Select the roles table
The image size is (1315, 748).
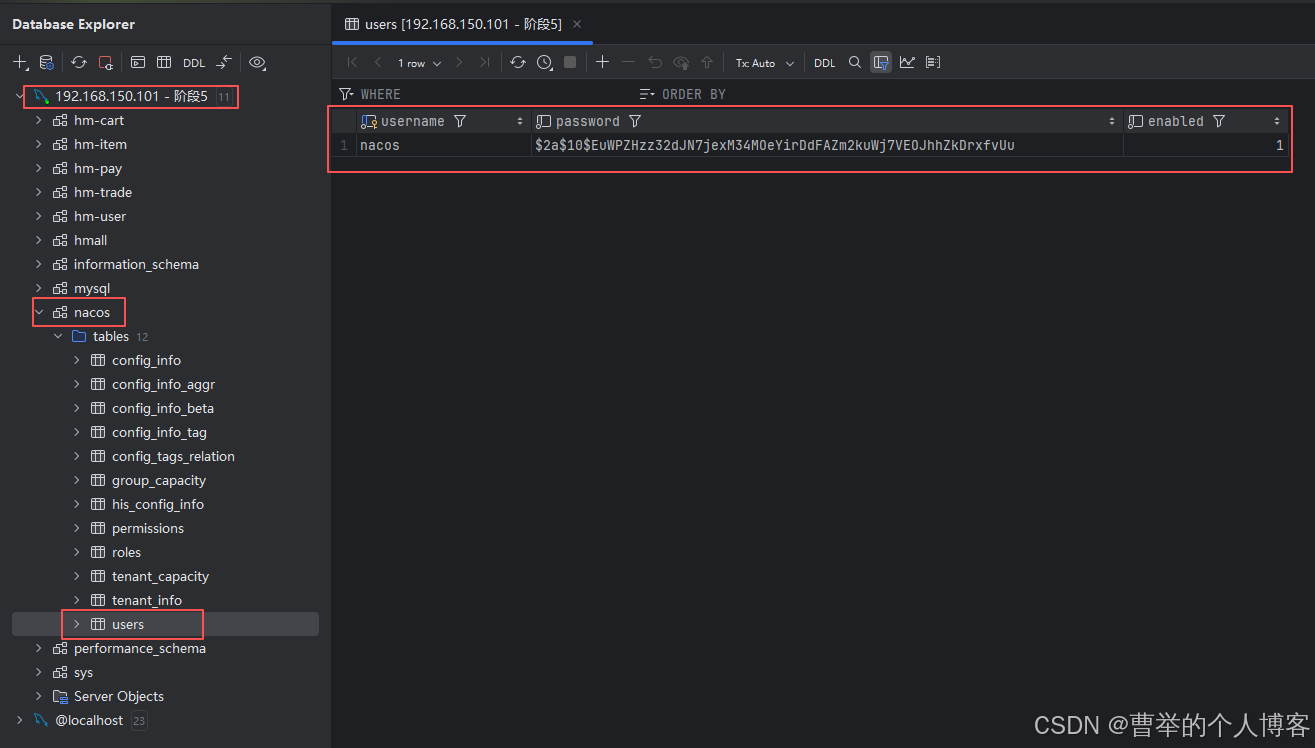126,552
